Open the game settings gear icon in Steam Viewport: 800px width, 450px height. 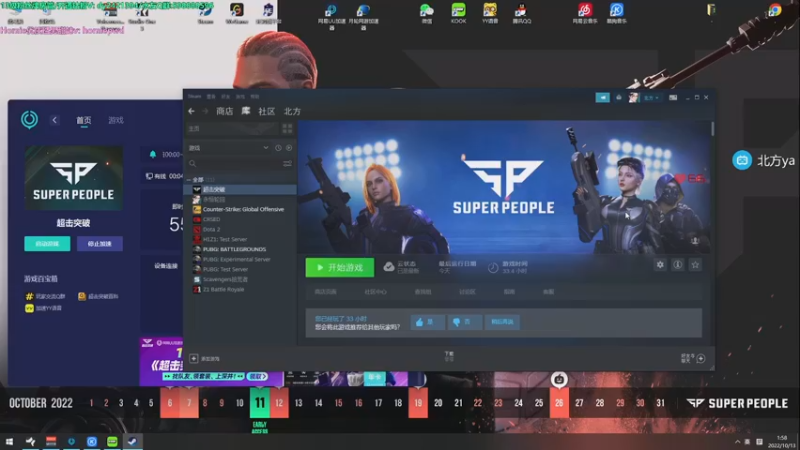pos(660,265)
